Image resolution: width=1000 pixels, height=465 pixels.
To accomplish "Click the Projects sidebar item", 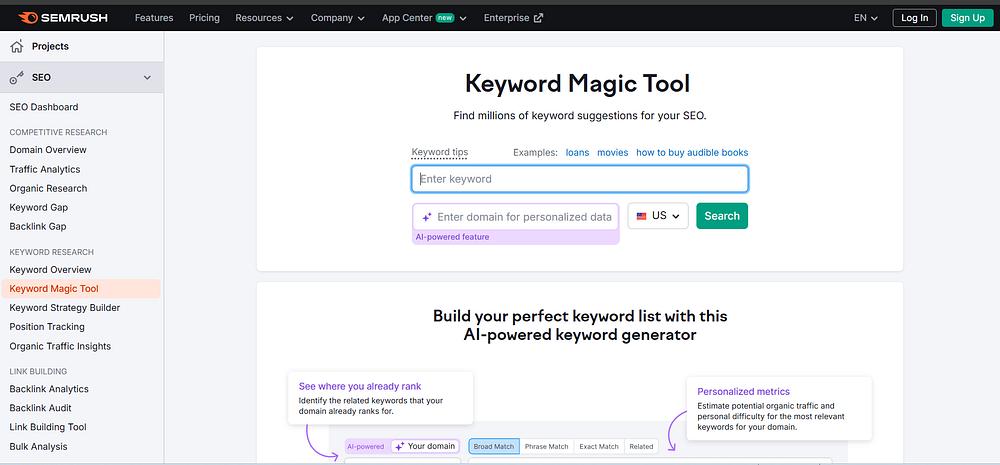I will tap(81, 46).
